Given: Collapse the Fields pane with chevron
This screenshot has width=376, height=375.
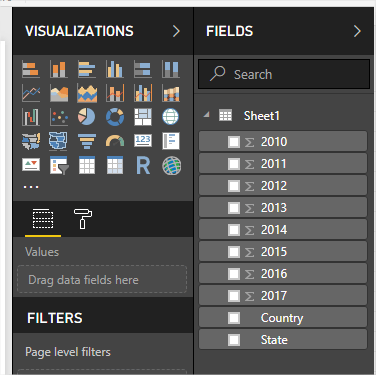Looking at the screenshot, I should click(x=357, y=31).
